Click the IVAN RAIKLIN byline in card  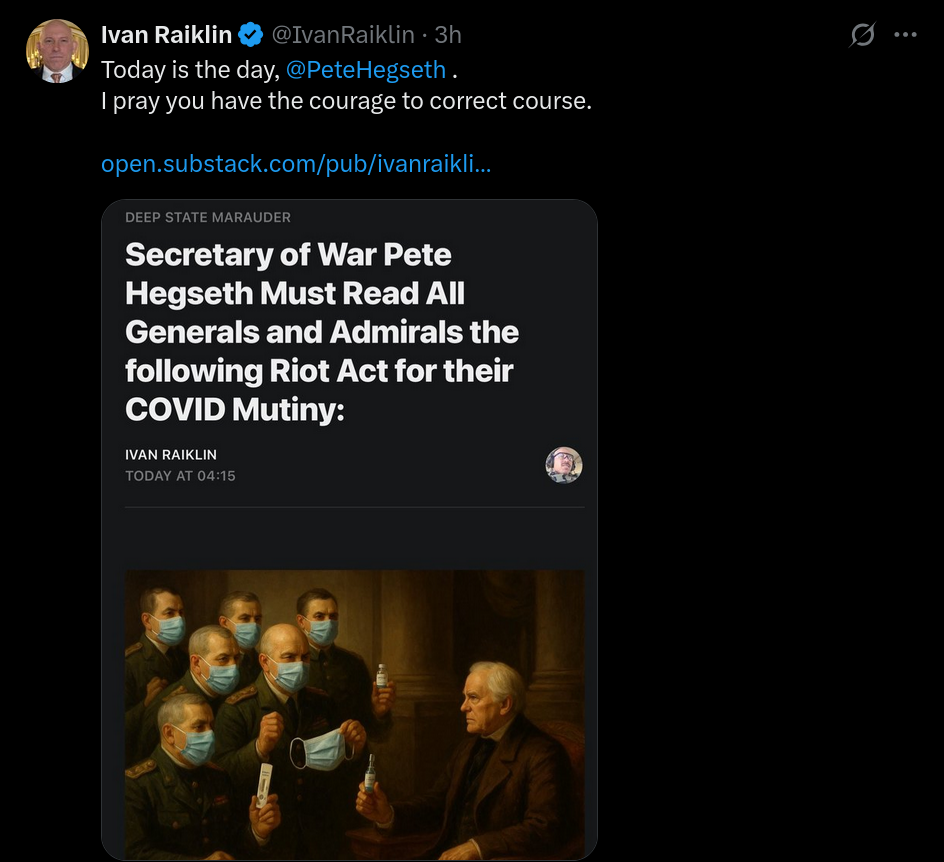[x=171, y=454]
